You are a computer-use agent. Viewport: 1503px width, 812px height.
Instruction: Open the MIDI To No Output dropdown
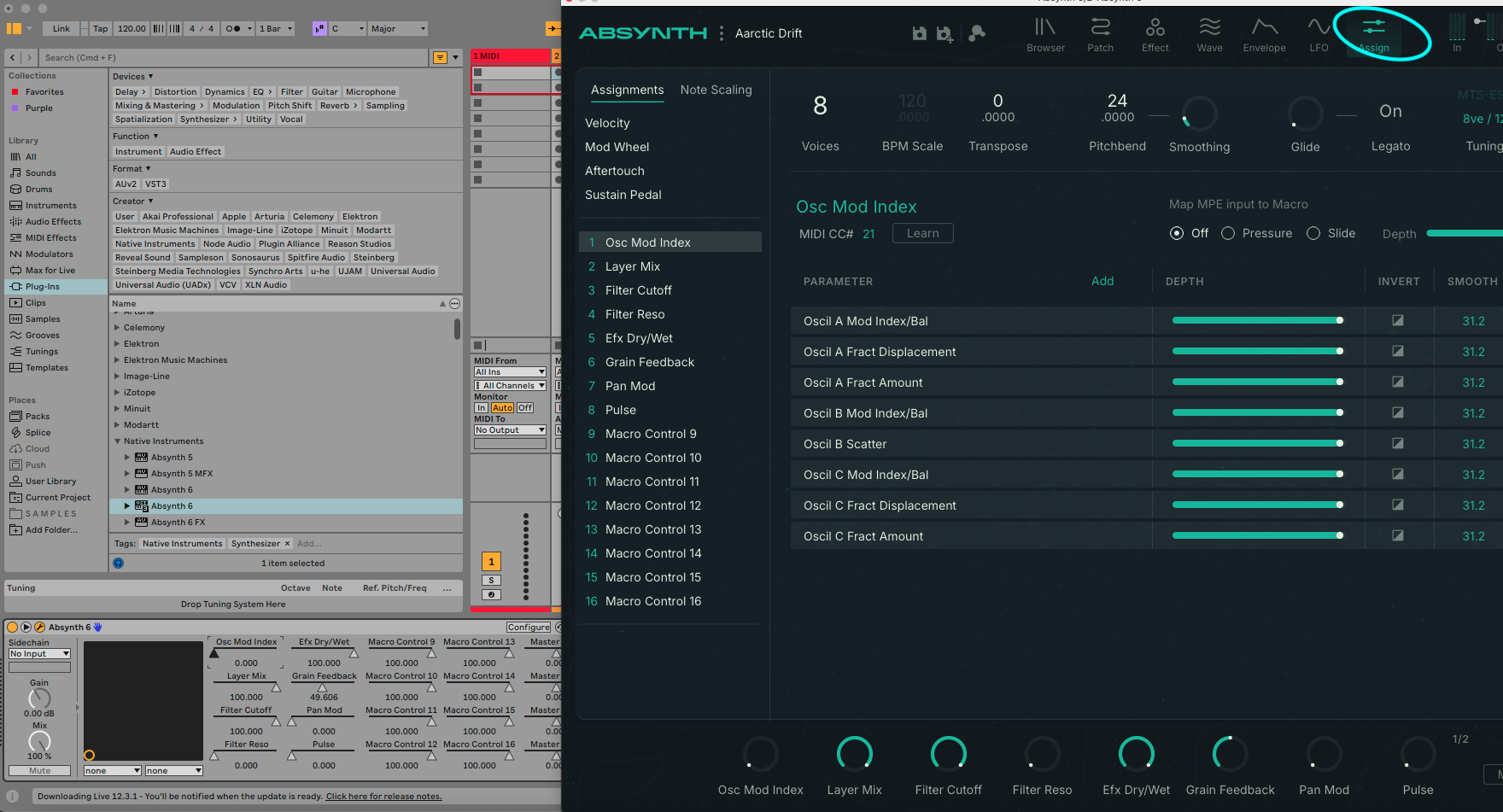click(510, 430)
